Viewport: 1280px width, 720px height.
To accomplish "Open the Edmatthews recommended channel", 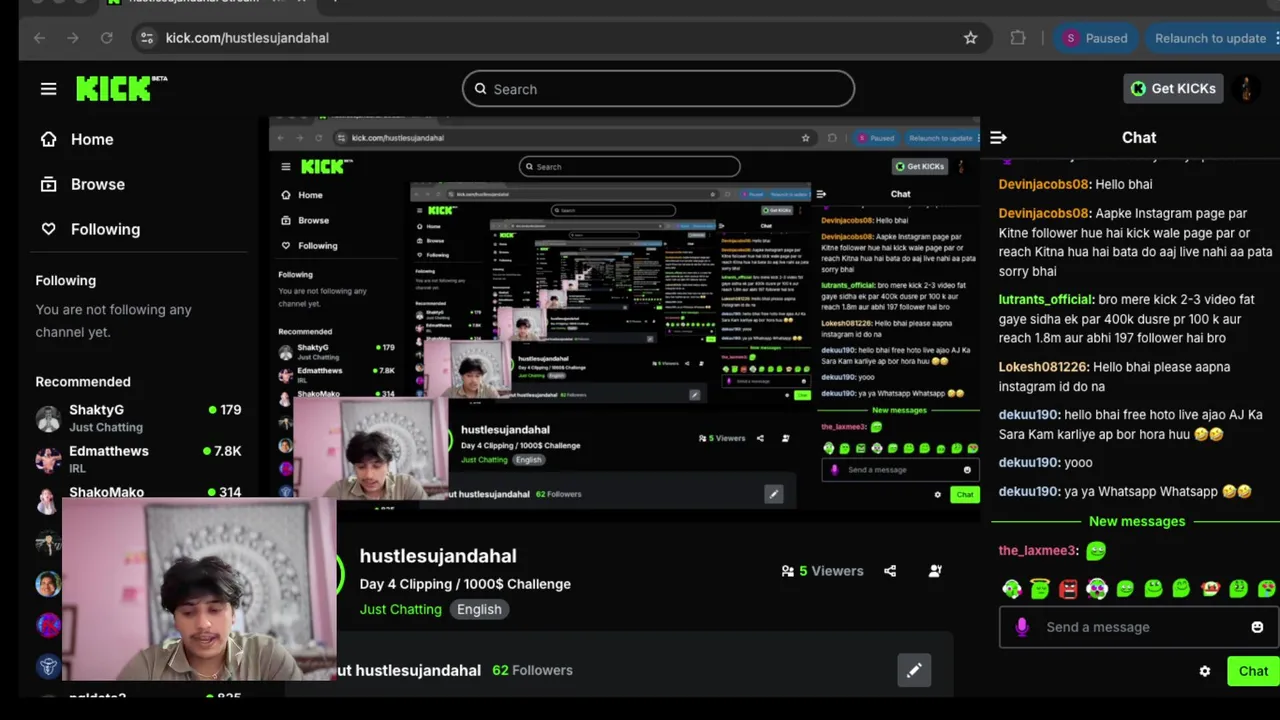I will 140,459.
